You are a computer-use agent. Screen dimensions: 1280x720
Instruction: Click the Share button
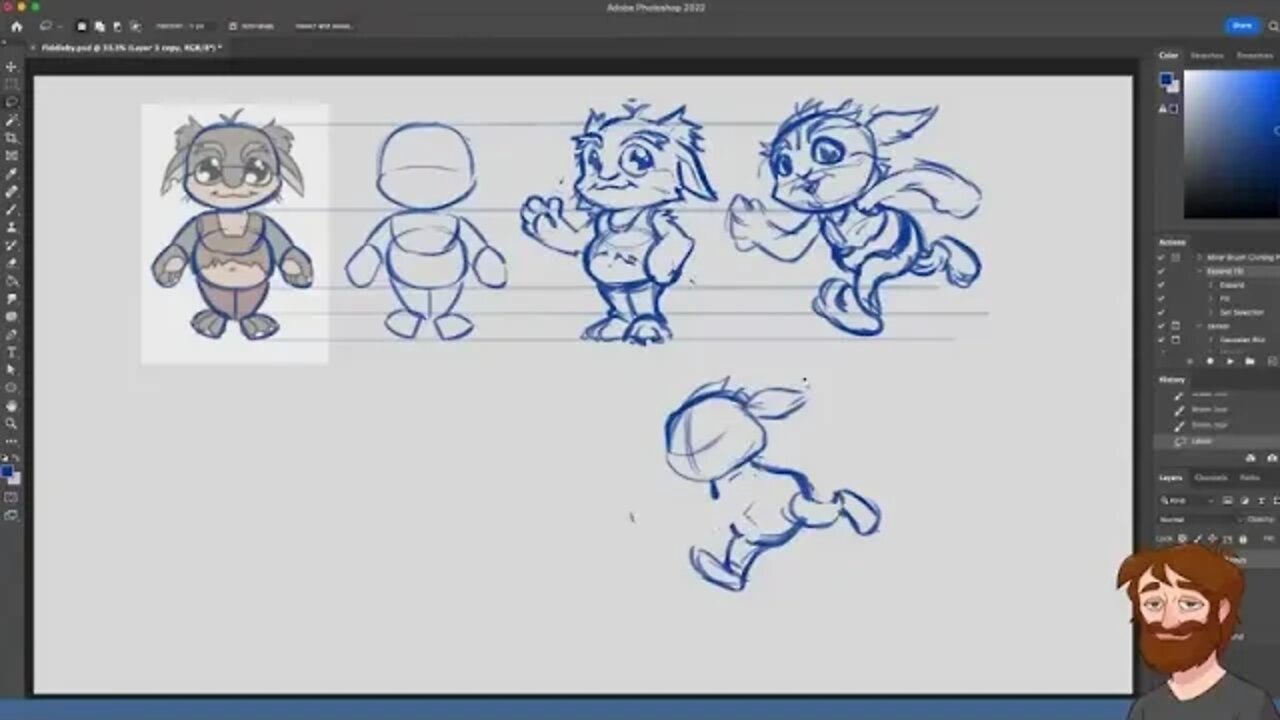tap(1242, 26)
